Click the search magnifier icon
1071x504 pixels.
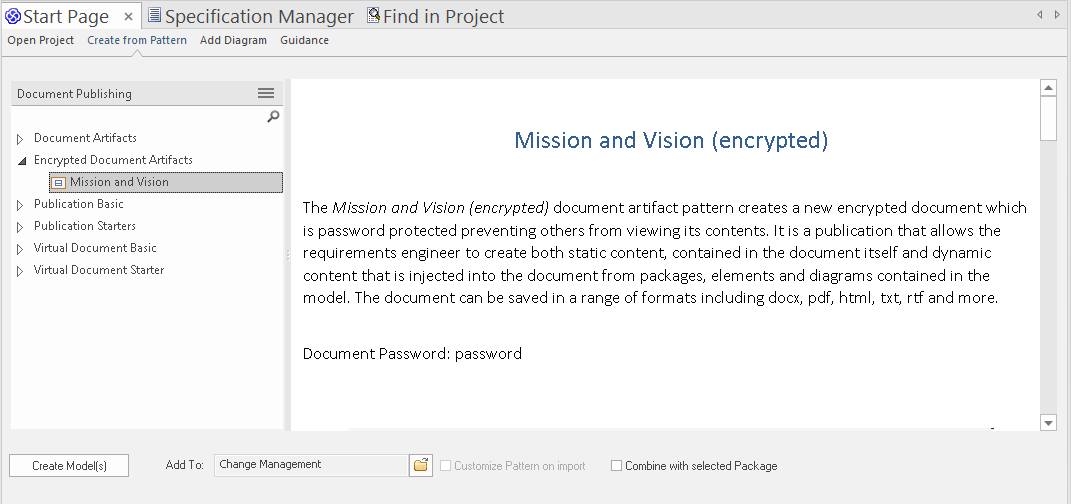pyautogui.click(x=273, y=117)
